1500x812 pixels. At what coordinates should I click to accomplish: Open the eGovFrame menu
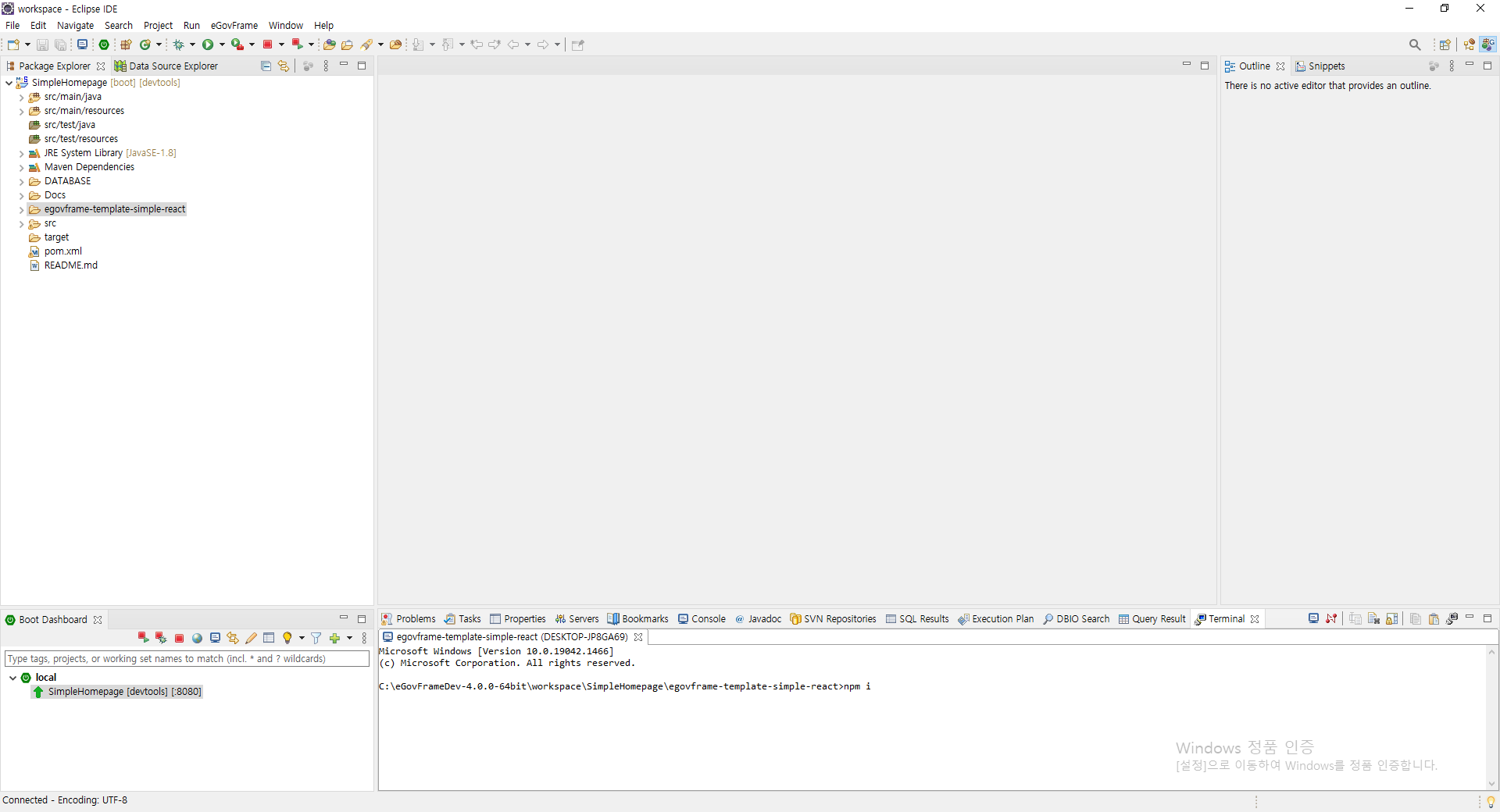coord(234,26)
